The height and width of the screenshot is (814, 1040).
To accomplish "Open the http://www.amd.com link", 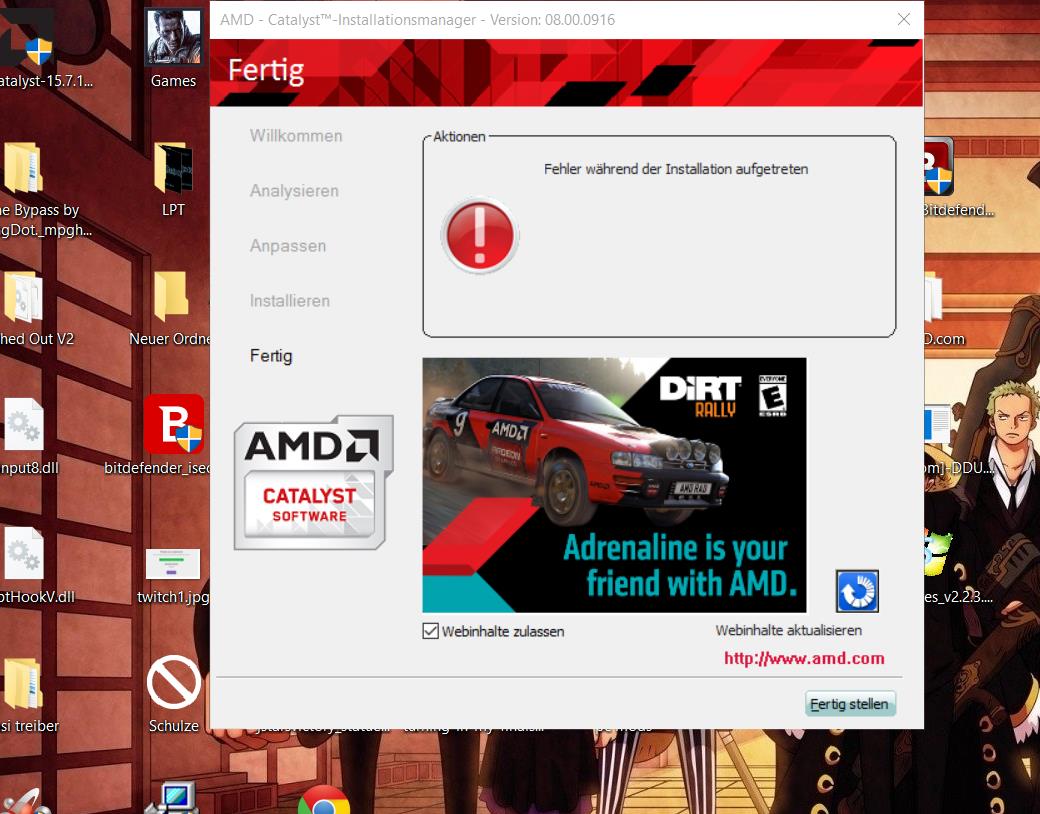I will pyautogui.click(x=804, y=658).
